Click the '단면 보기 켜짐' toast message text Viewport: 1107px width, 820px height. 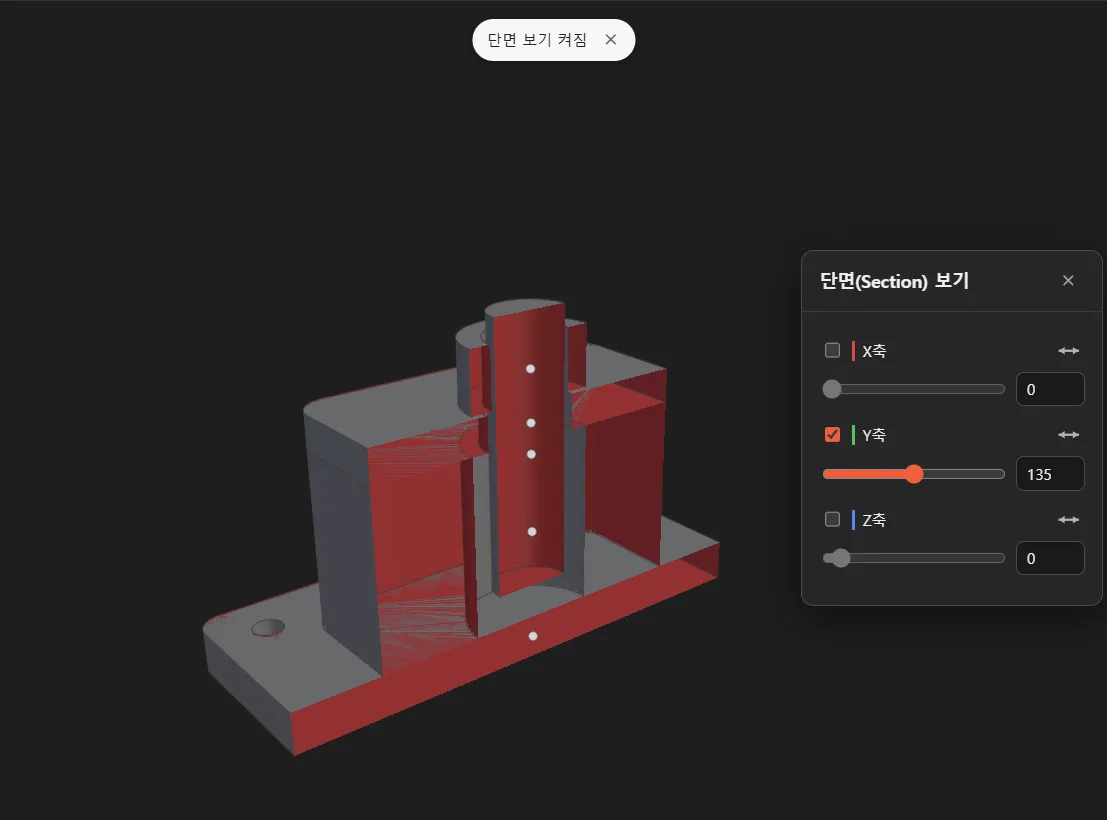click(x=537, y=40)
